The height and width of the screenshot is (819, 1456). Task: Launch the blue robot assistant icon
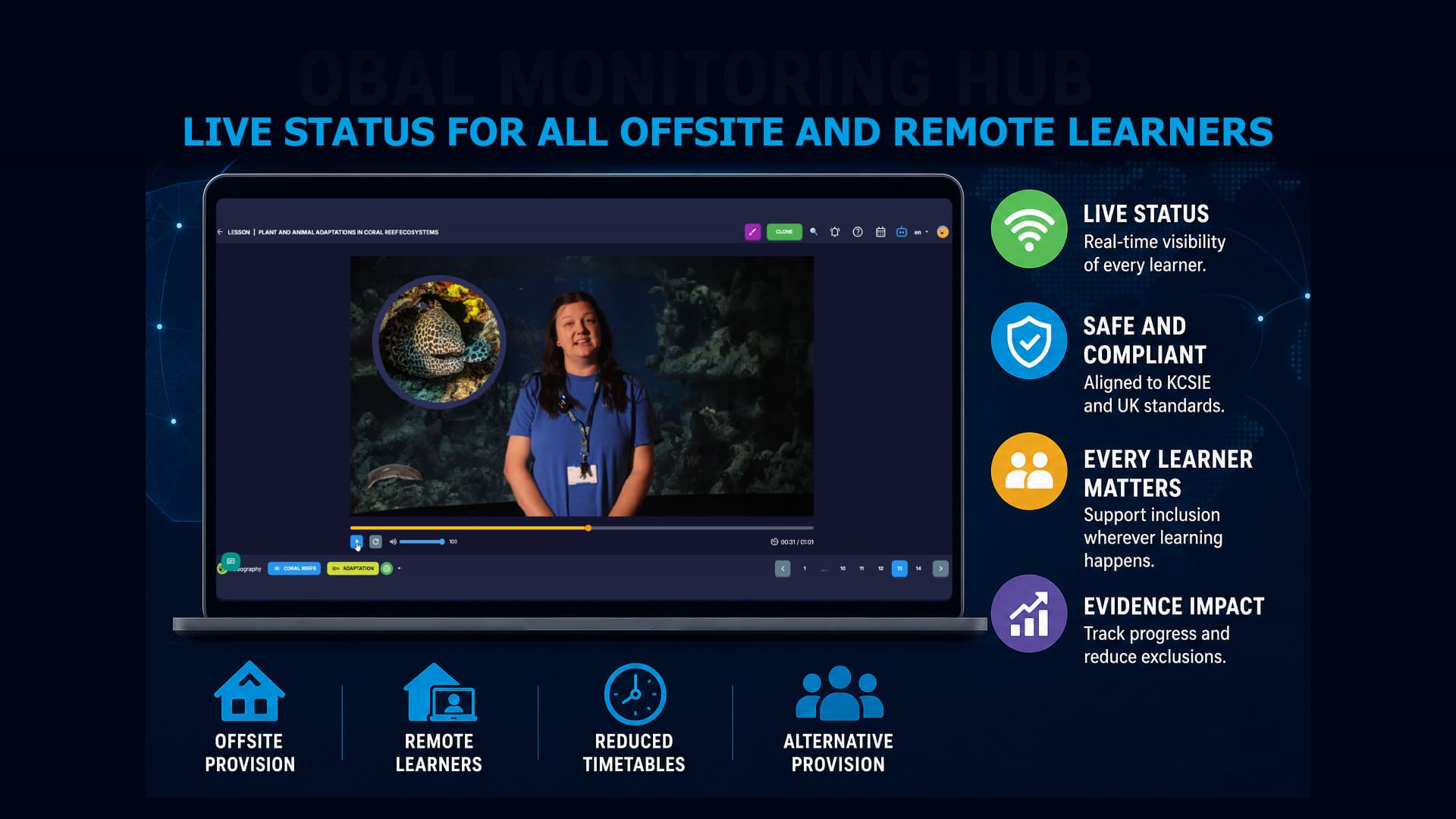[x=902, y=232]
